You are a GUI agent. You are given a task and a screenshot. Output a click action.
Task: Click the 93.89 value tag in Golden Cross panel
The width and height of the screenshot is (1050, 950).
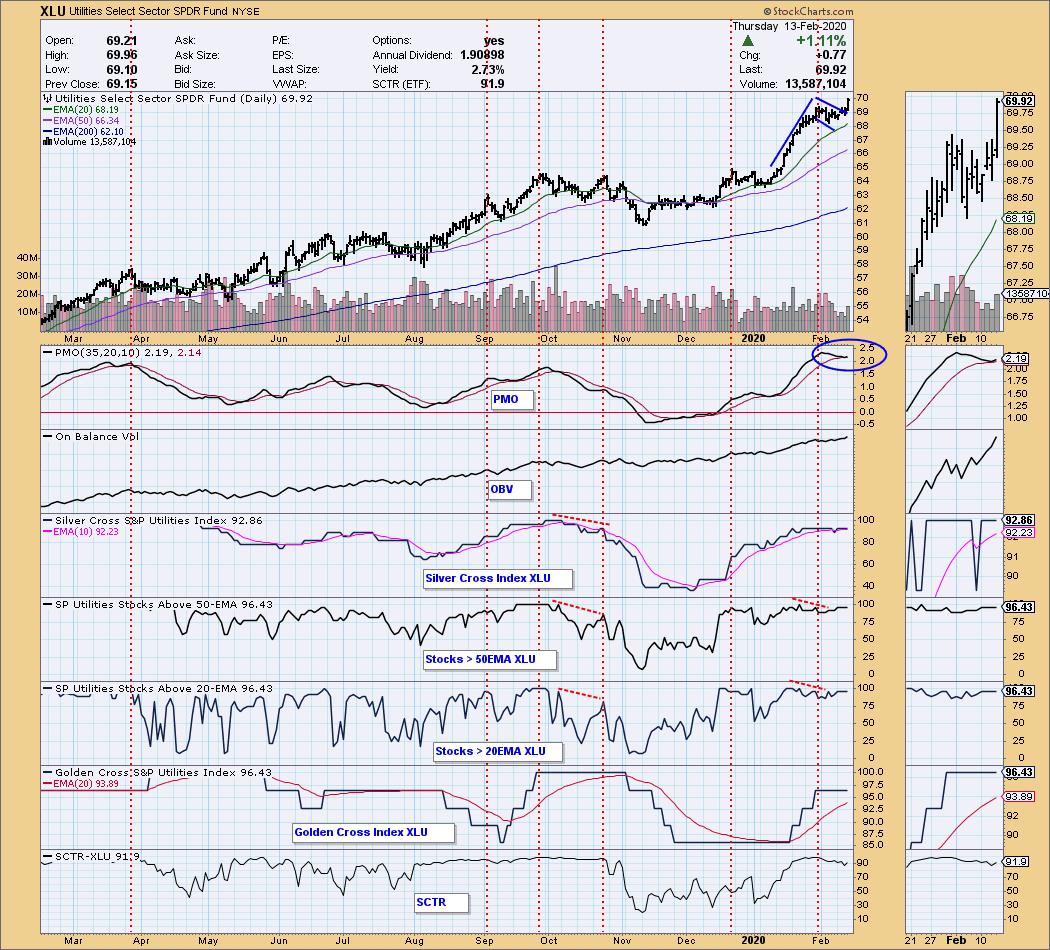pos(1019,797)
